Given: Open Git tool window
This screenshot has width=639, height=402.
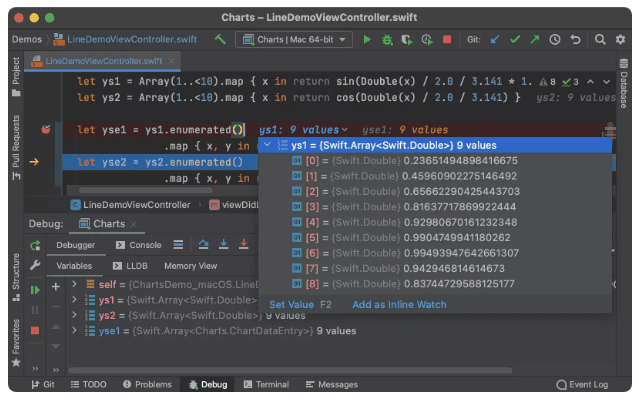Looking at the screenshot, I should click(x=43, y=384).
